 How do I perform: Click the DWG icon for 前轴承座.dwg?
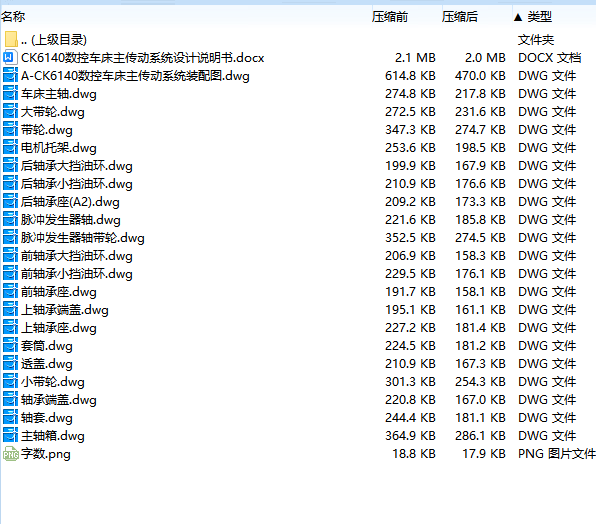[10, 292]
